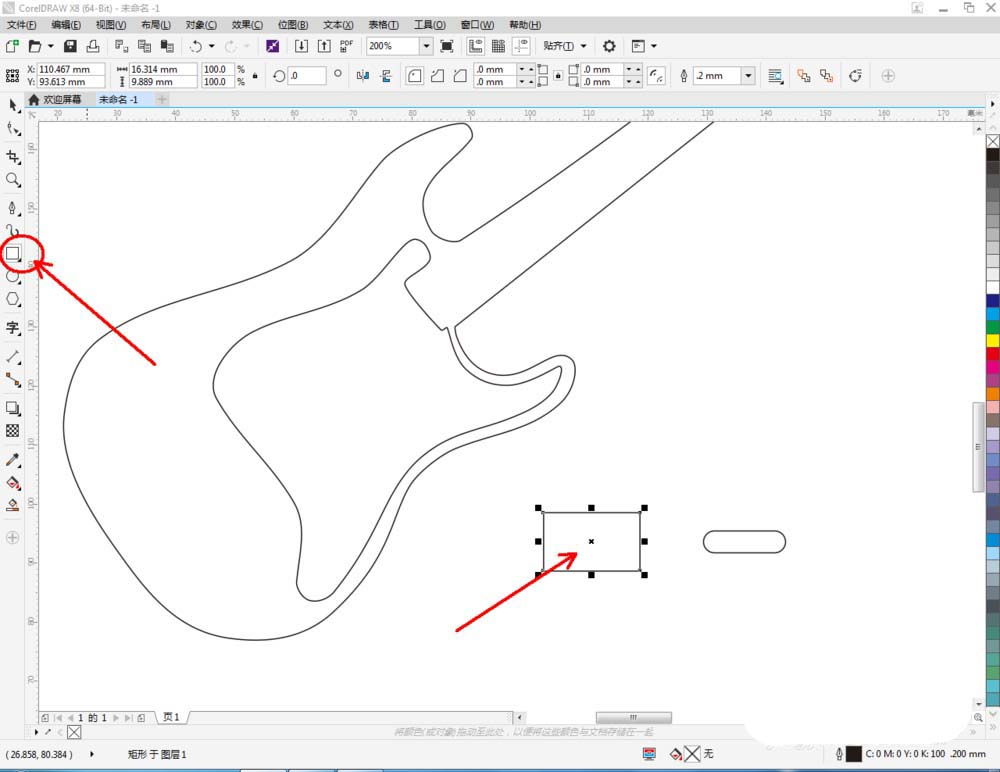The height and width of the screenshot is (772, 1000).
Task: Open the 效果(C) menu
Action: coord(247,25)
